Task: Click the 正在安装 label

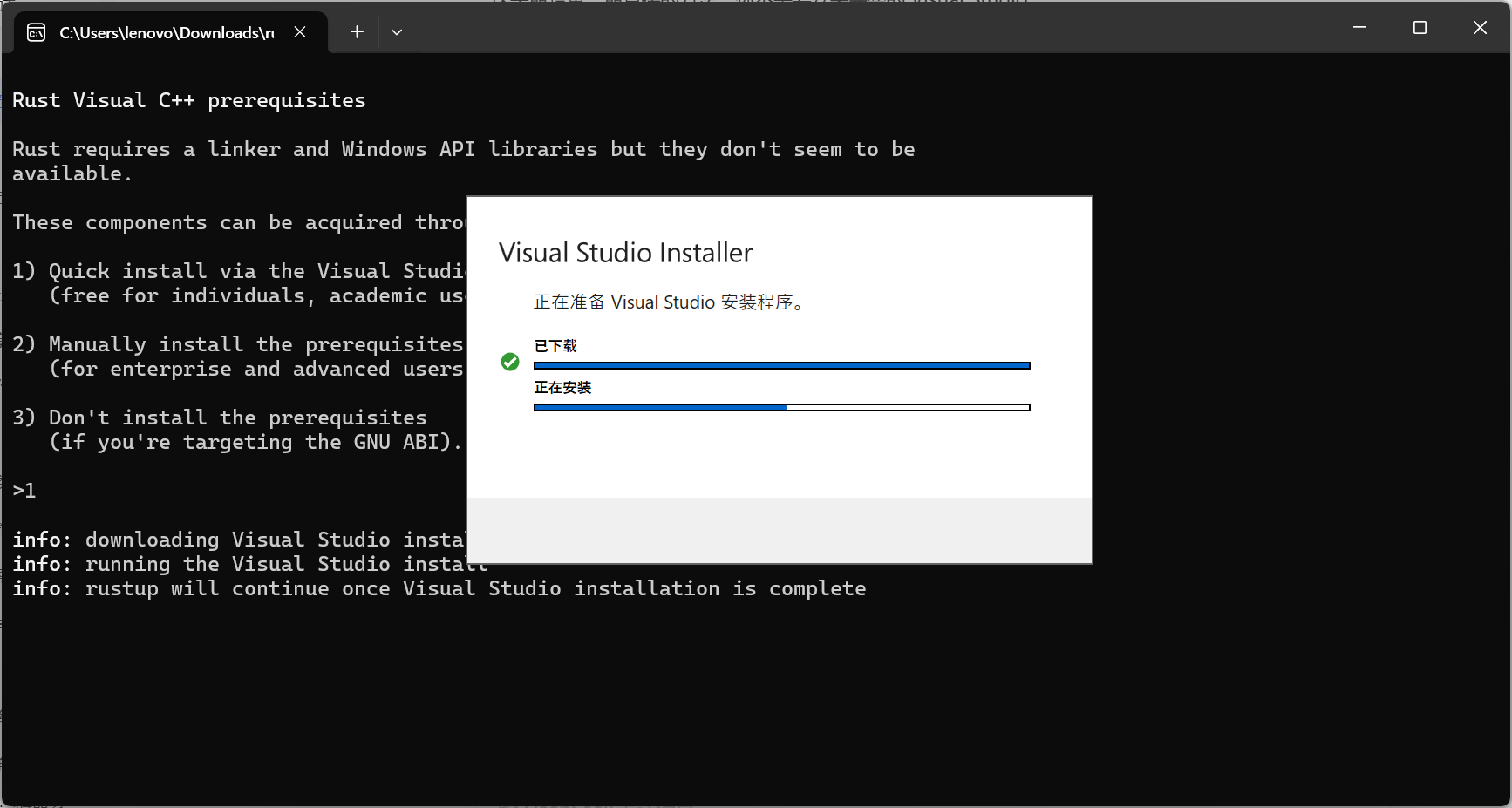Action: (562, 388)
